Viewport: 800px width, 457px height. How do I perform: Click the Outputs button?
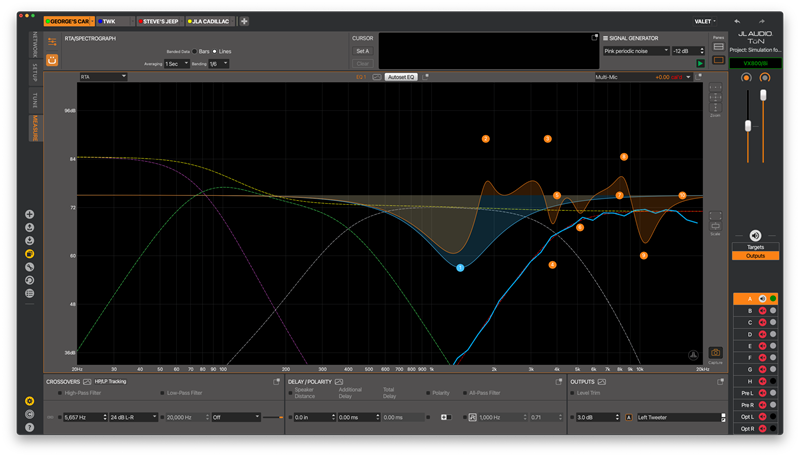(755, 256)
